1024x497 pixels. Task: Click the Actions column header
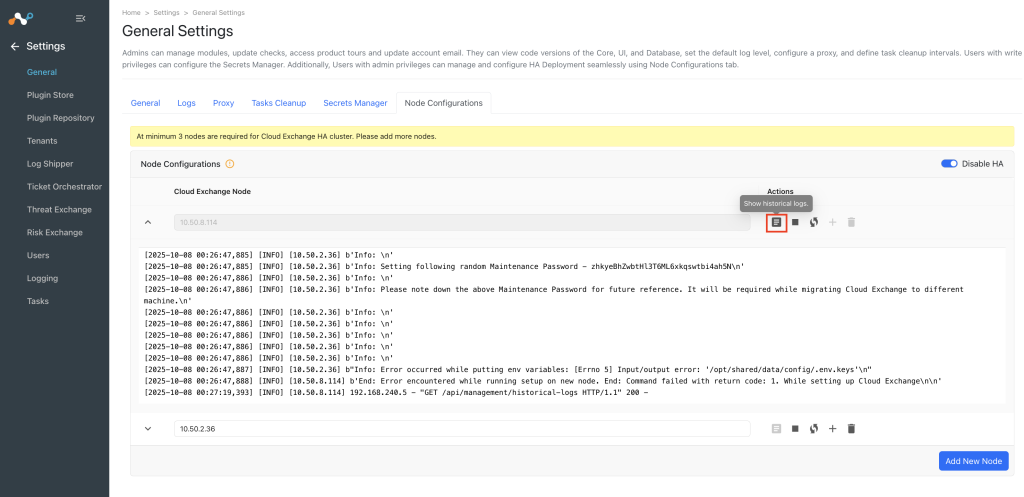pyautogui.click(x=780, y=191)
